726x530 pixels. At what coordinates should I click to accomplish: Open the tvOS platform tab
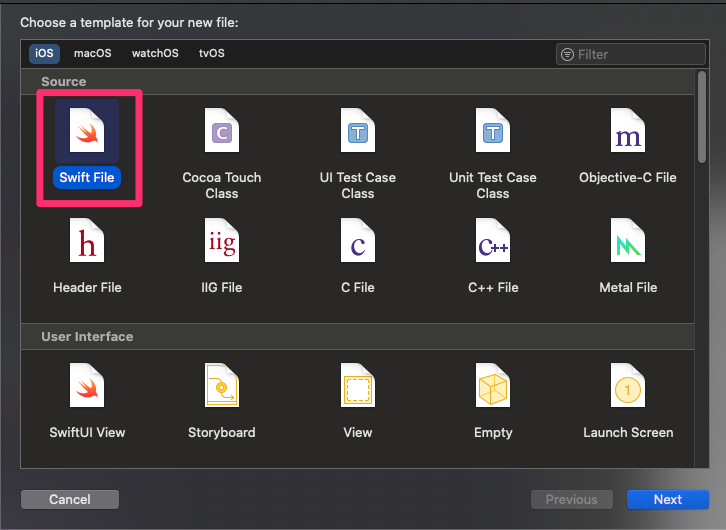[x=212, y=53]
